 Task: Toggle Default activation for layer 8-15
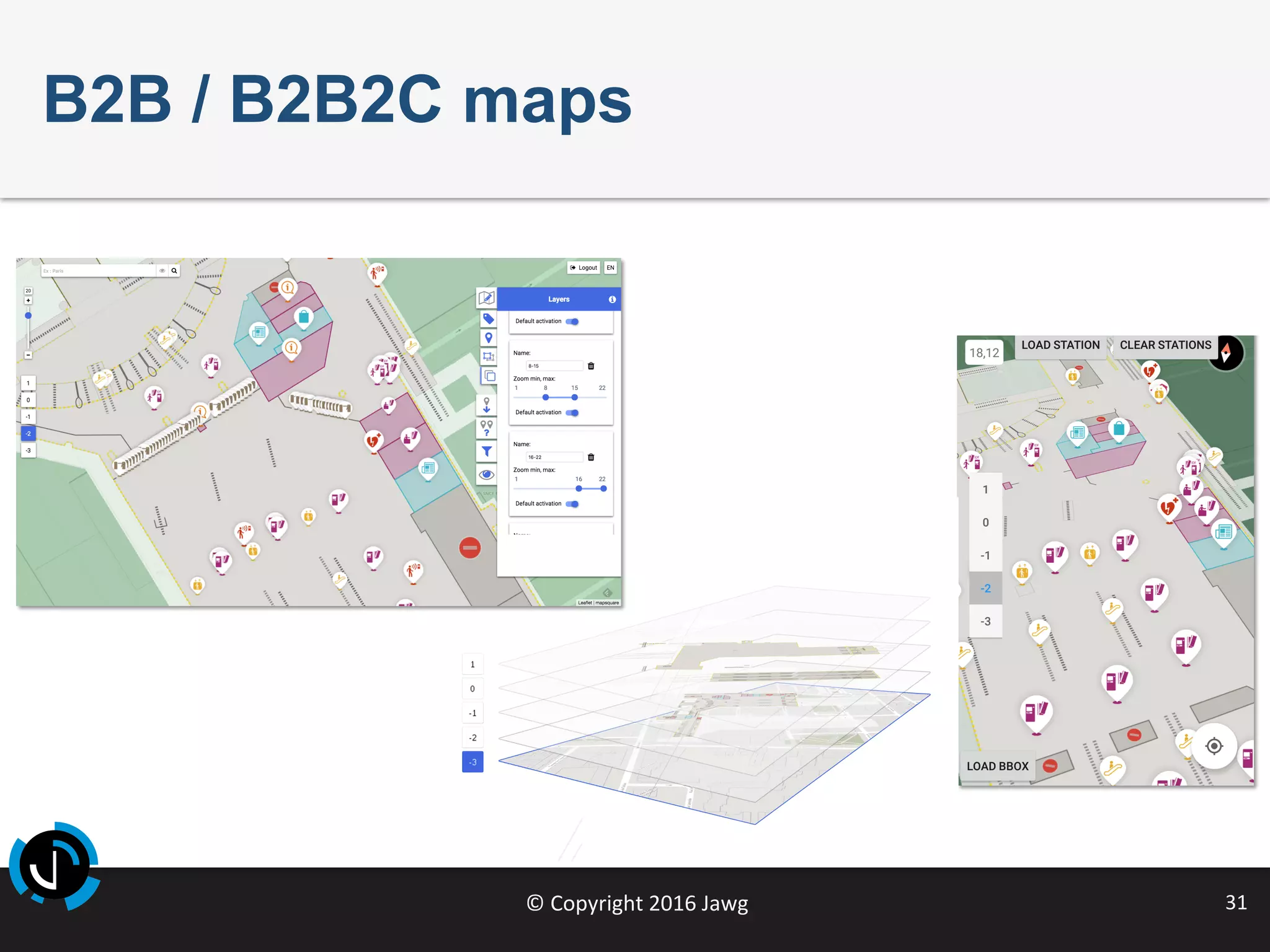[572, 413]
